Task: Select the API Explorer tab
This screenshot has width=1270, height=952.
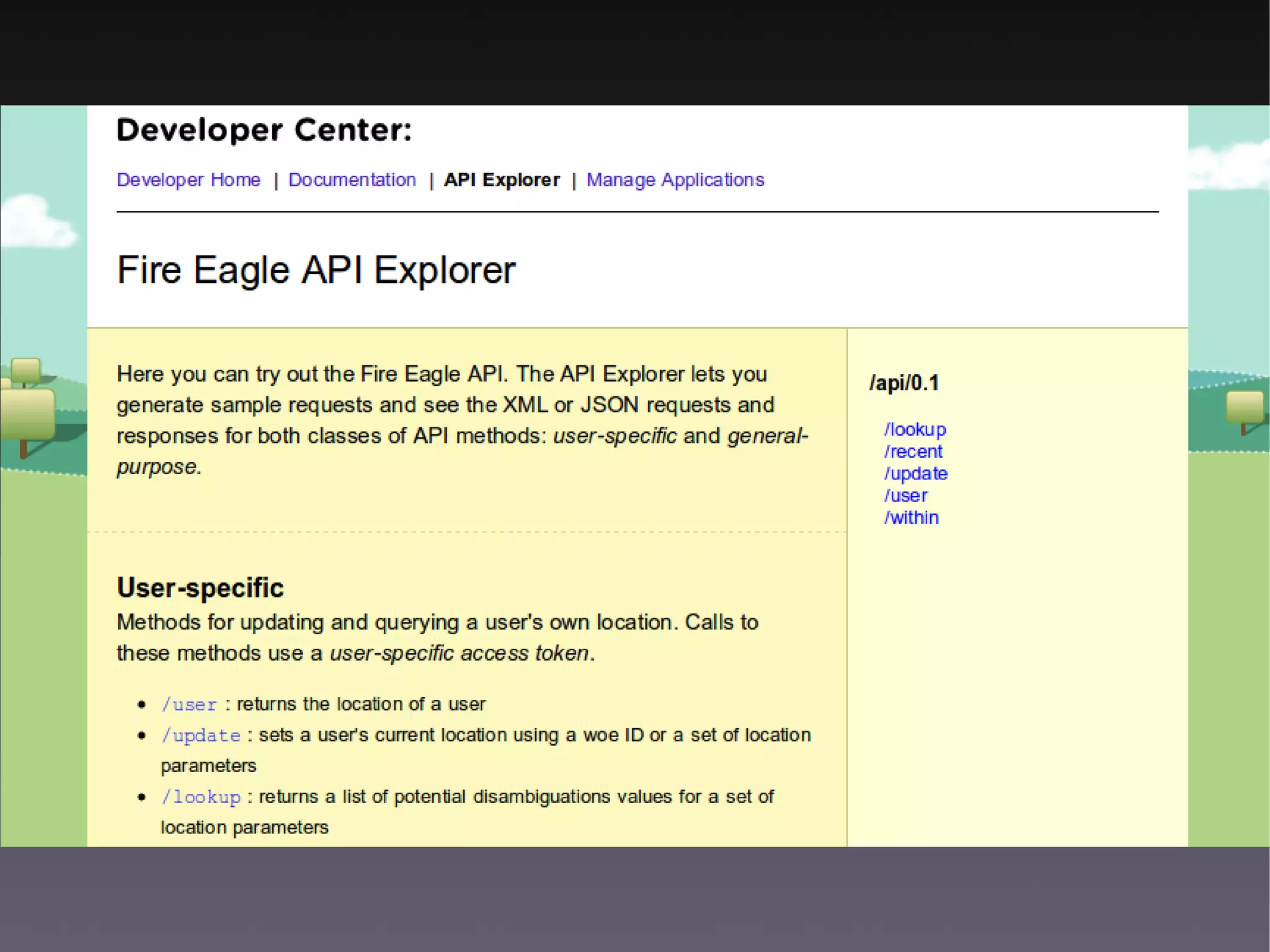Action: (x=502, y=180)
